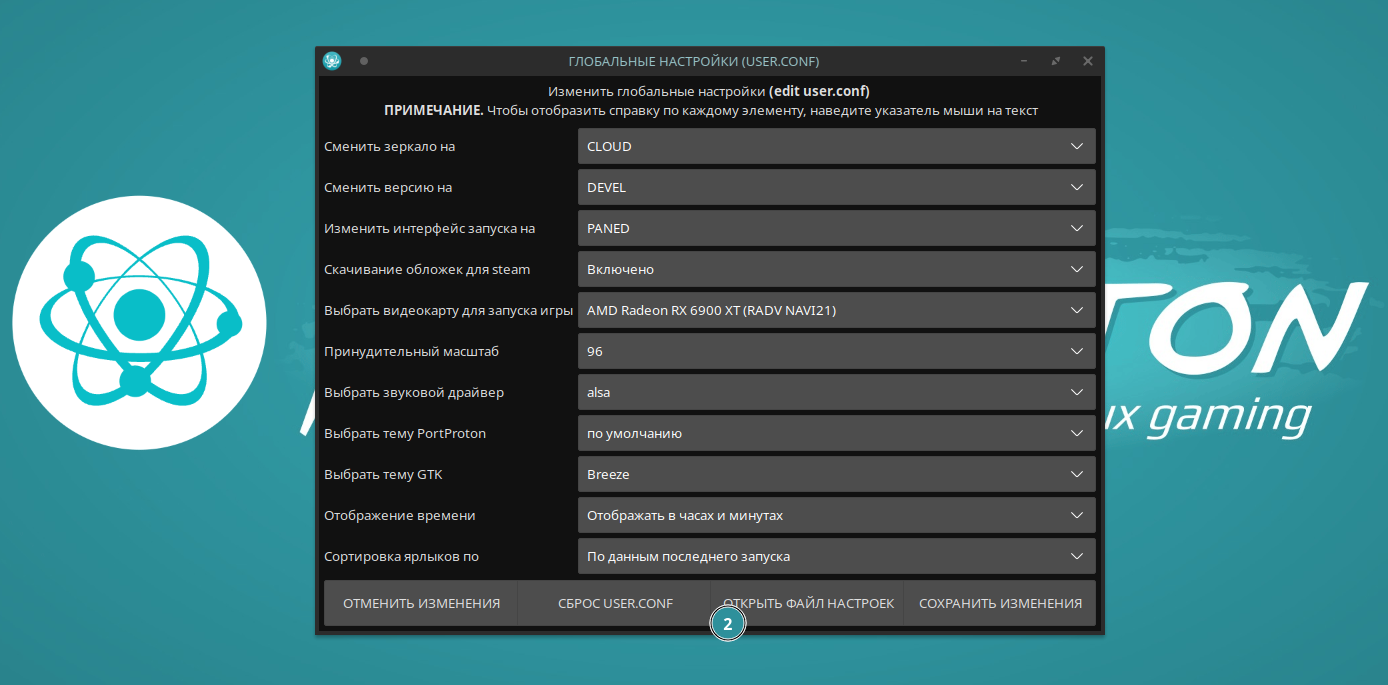This screenshot has width=1388, height=685.
Task: Click the PortProton icon in title bar
Action: coord(333,61)
